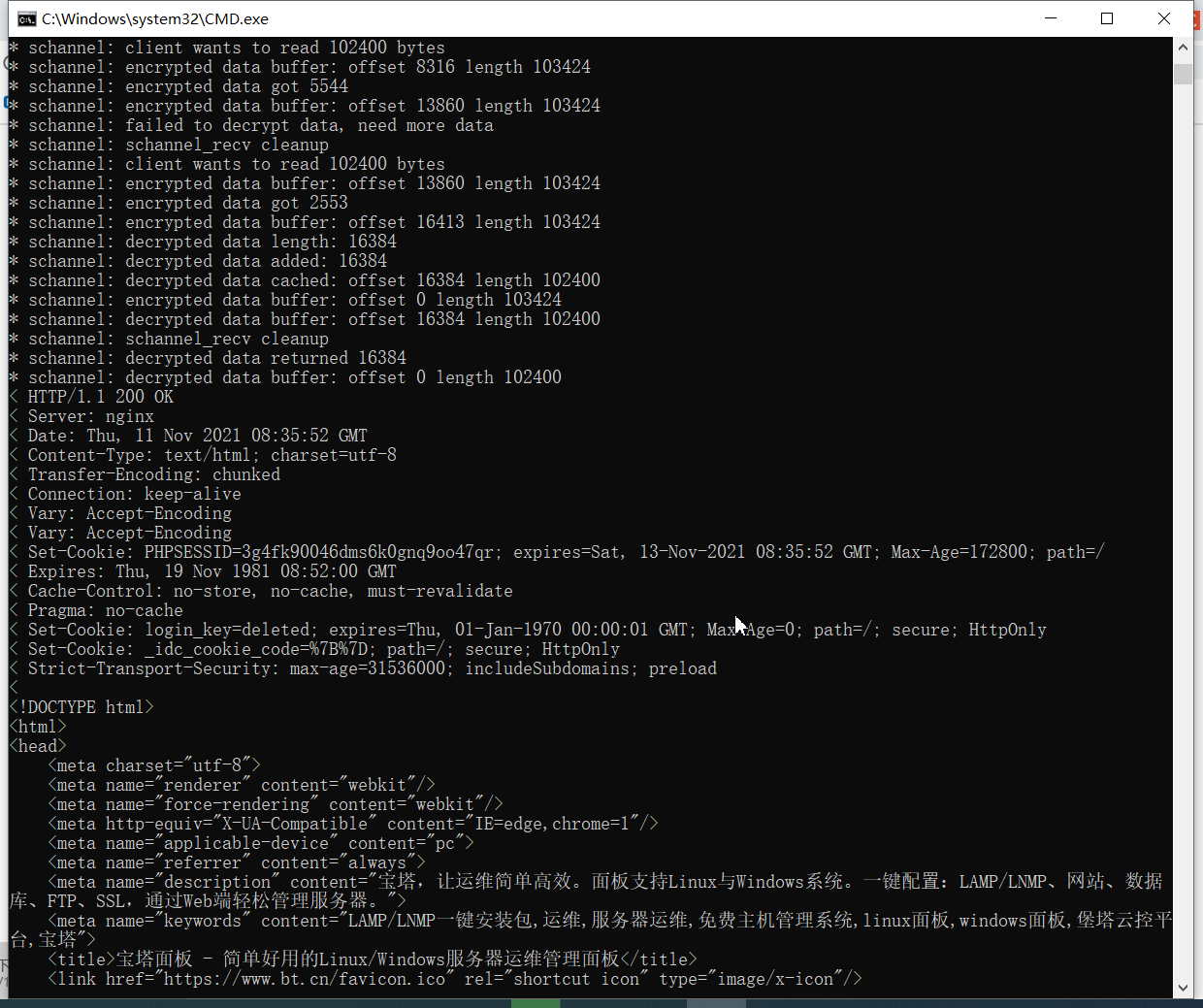The height and width of the screenshot is (1008, 1203).
Task: Click the 'Server: nginx' header line
Action: [81, 416]
